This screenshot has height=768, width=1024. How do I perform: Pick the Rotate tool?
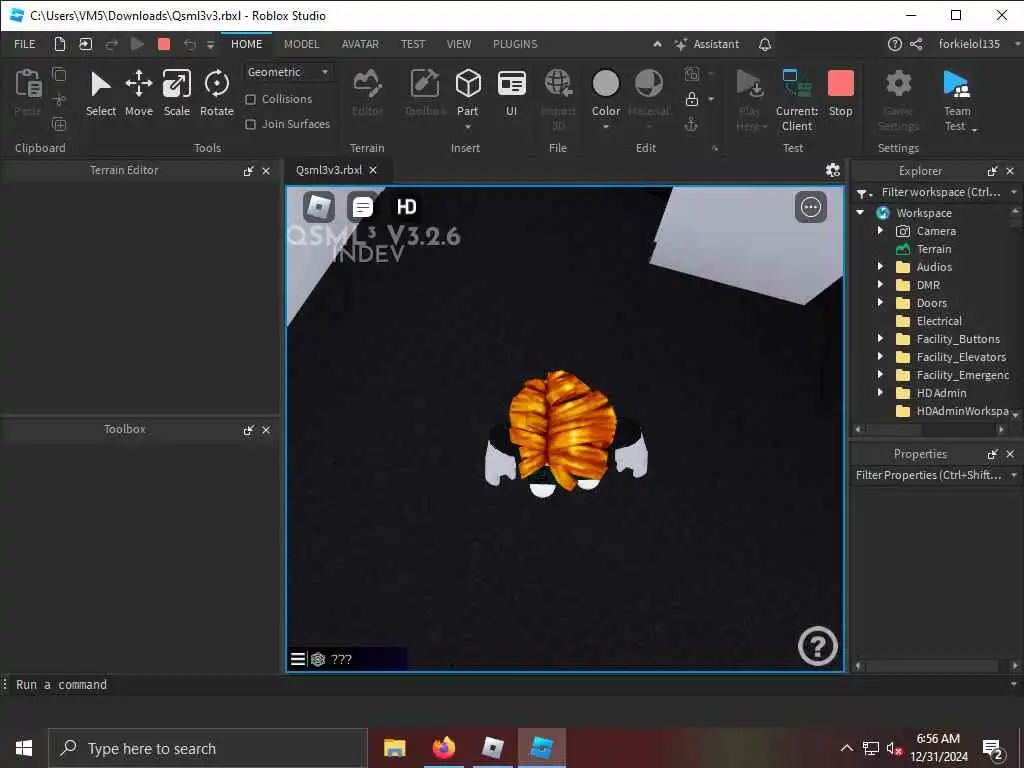pos(217,94)
